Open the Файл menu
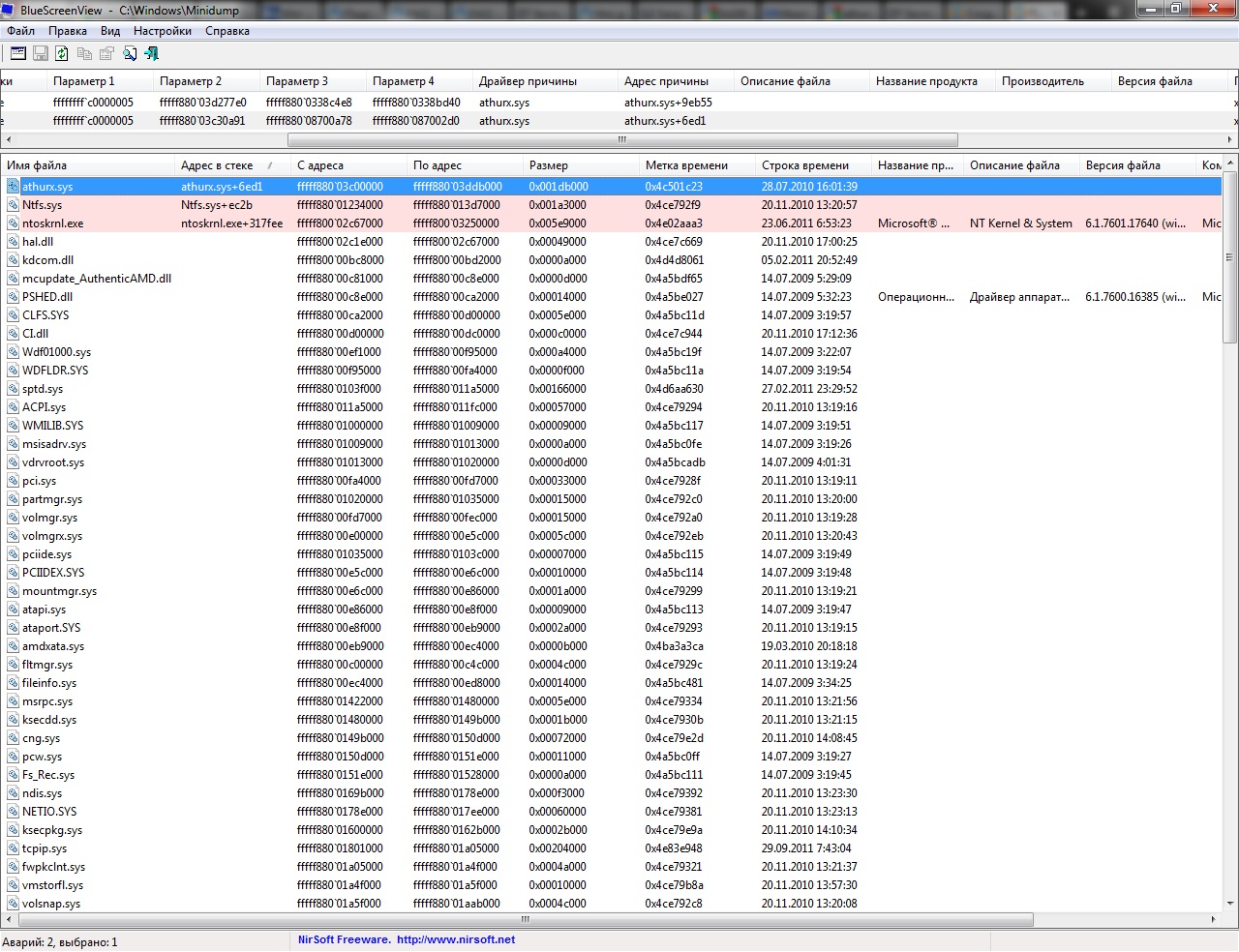Screen dimensions: 1239x952 point(20,31)
